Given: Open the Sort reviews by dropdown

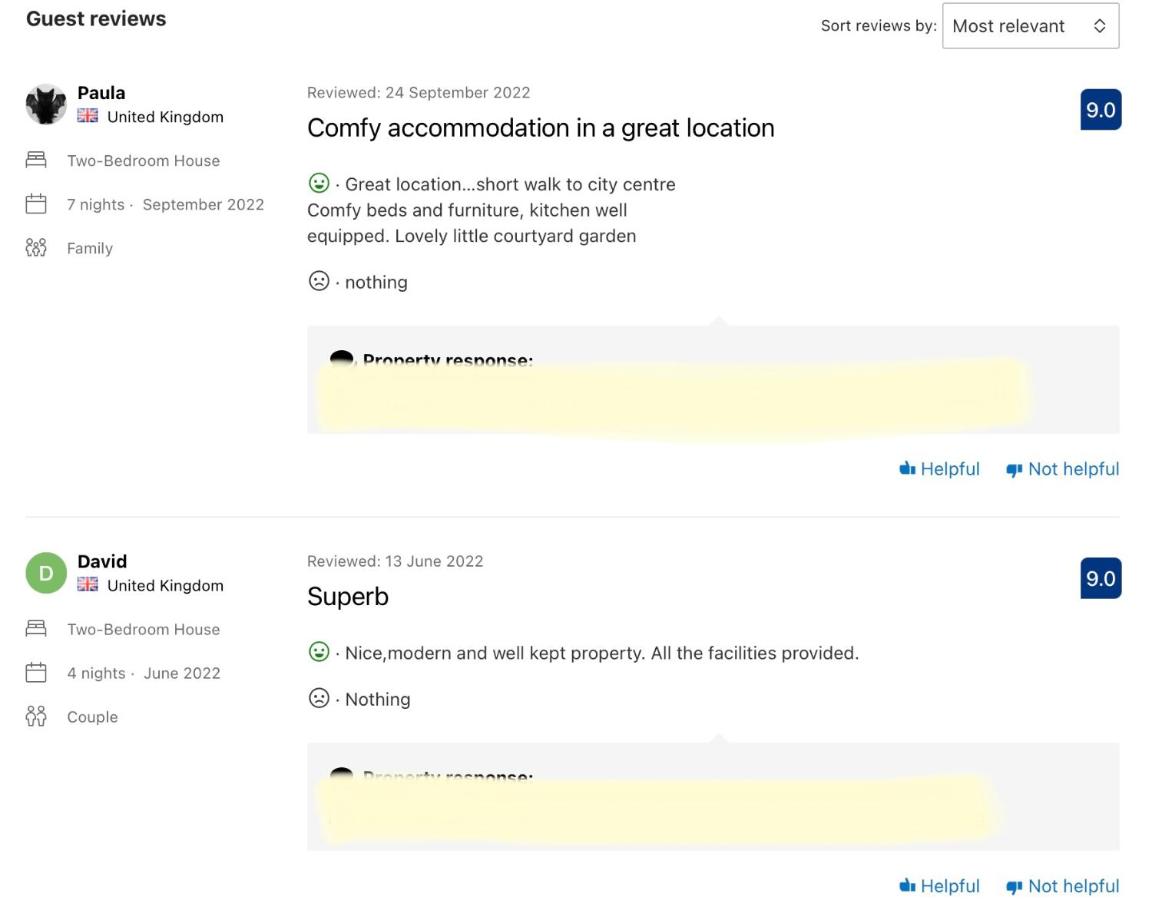Looking at the screenshot, I should (x=1030, y=26).
